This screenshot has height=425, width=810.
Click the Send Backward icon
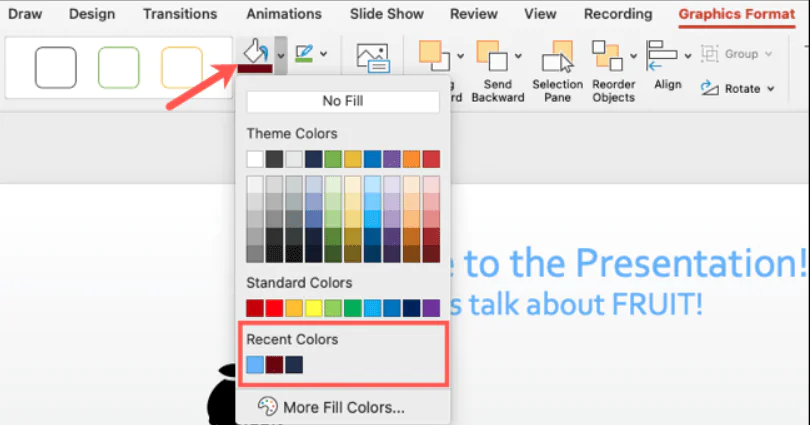click(492, 55)
